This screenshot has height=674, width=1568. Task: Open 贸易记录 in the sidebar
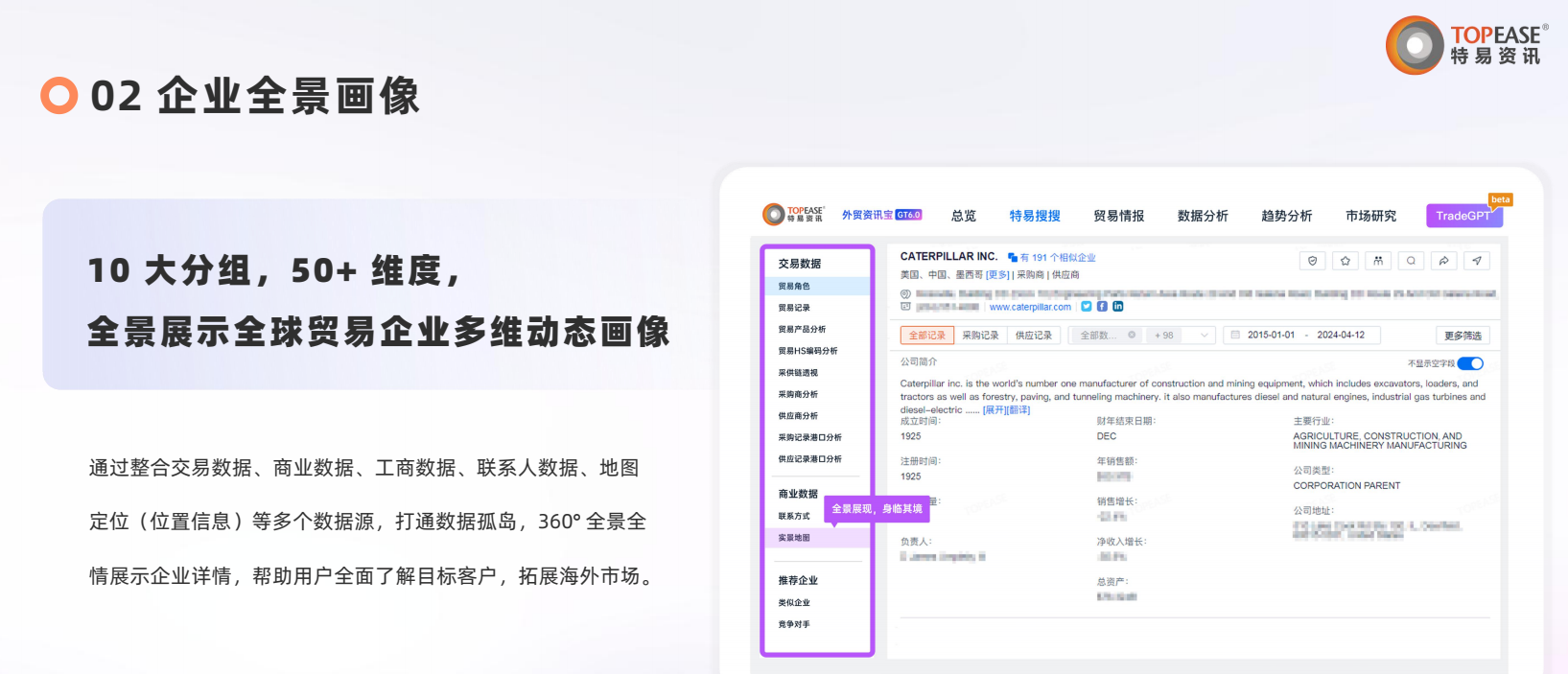point(794,308)
